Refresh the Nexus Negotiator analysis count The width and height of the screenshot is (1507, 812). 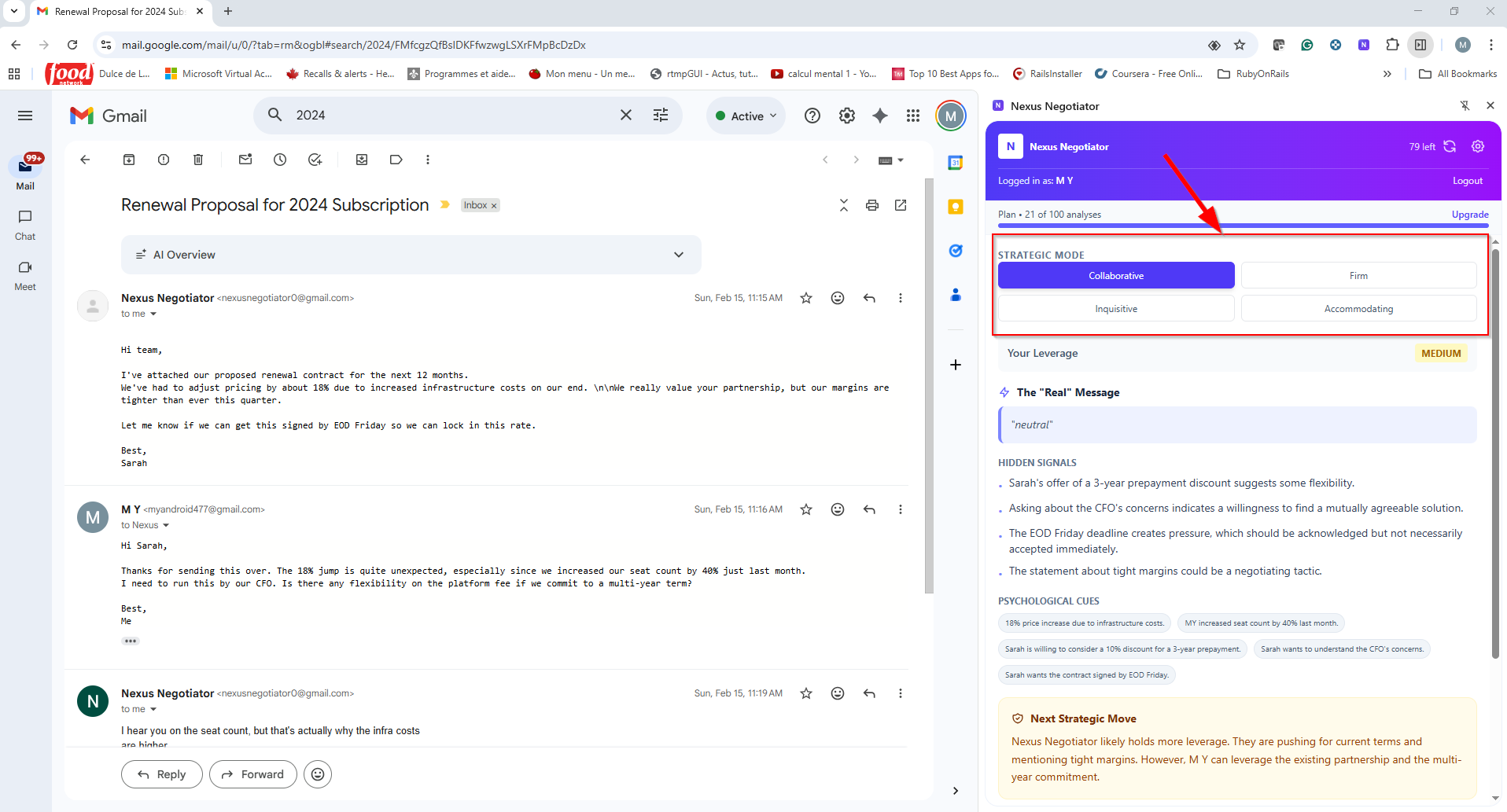click(x=1450, y=146)
